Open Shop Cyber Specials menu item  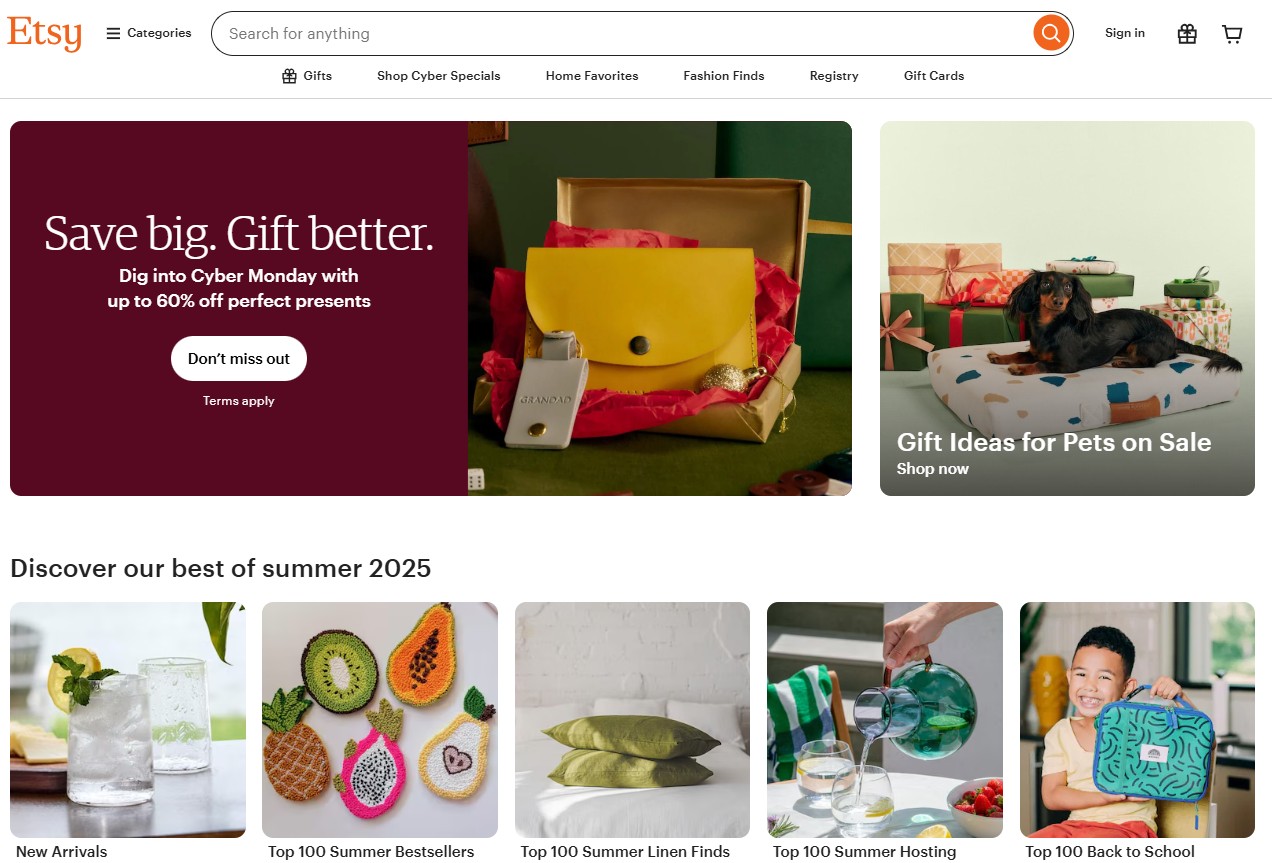pyautogui.click(x=438, y=76)
